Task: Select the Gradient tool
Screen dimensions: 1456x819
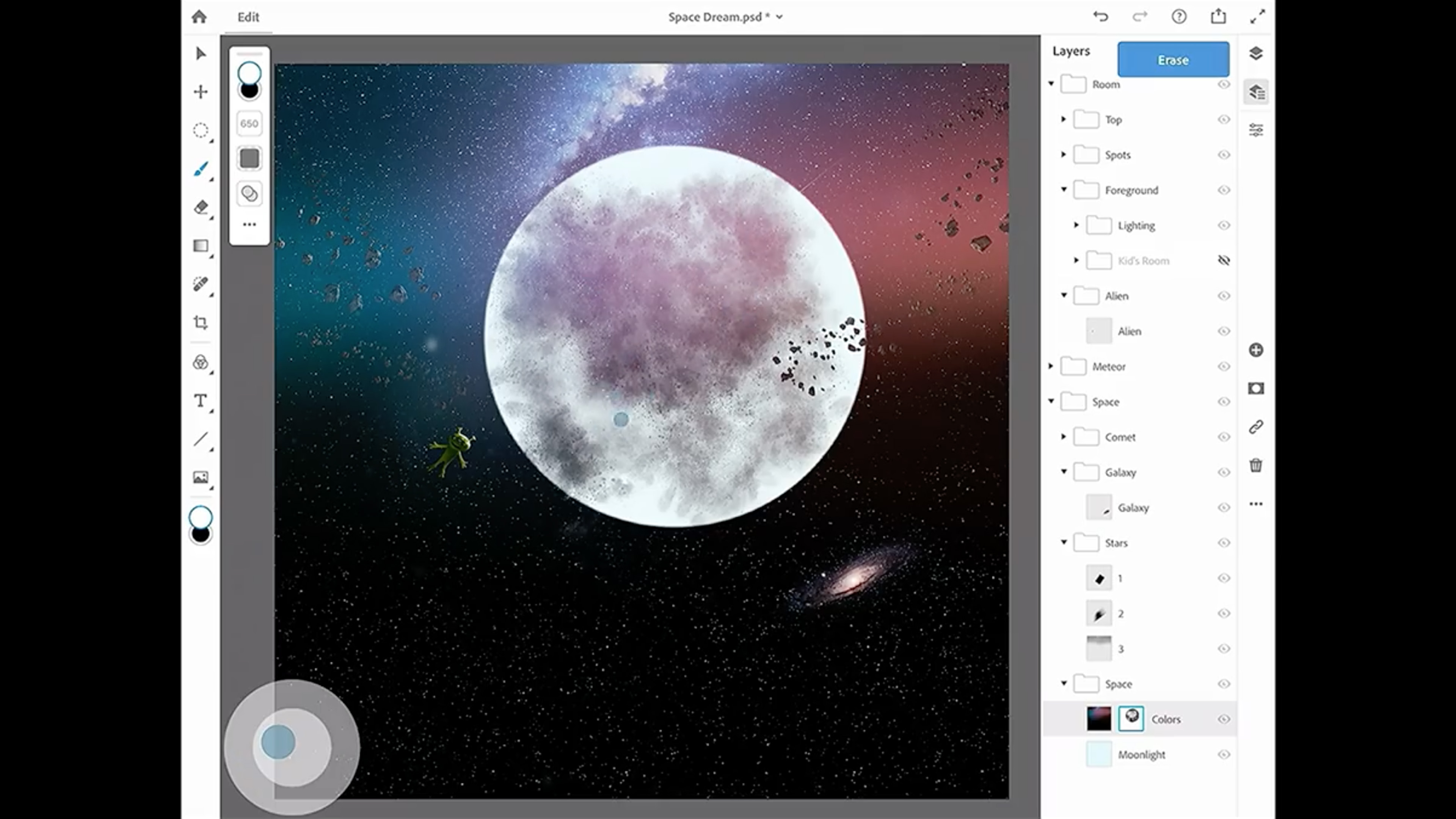Action: coord(201,246)
